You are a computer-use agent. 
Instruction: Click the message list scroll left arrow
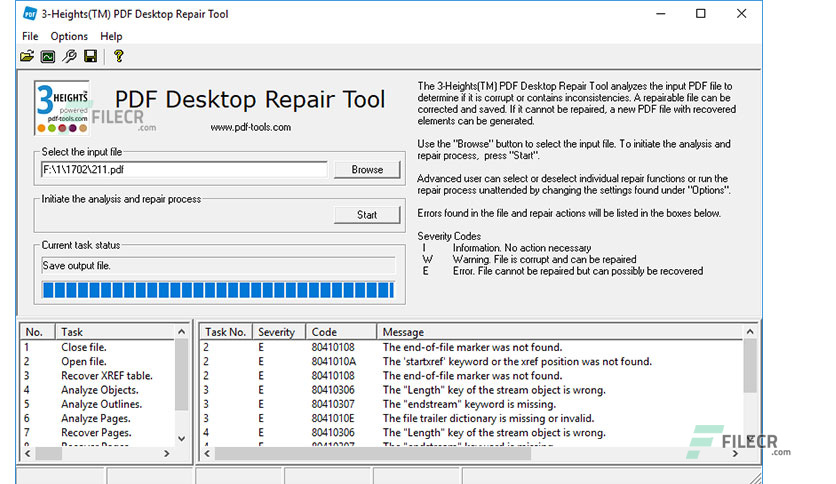click(x=207, y=454)
